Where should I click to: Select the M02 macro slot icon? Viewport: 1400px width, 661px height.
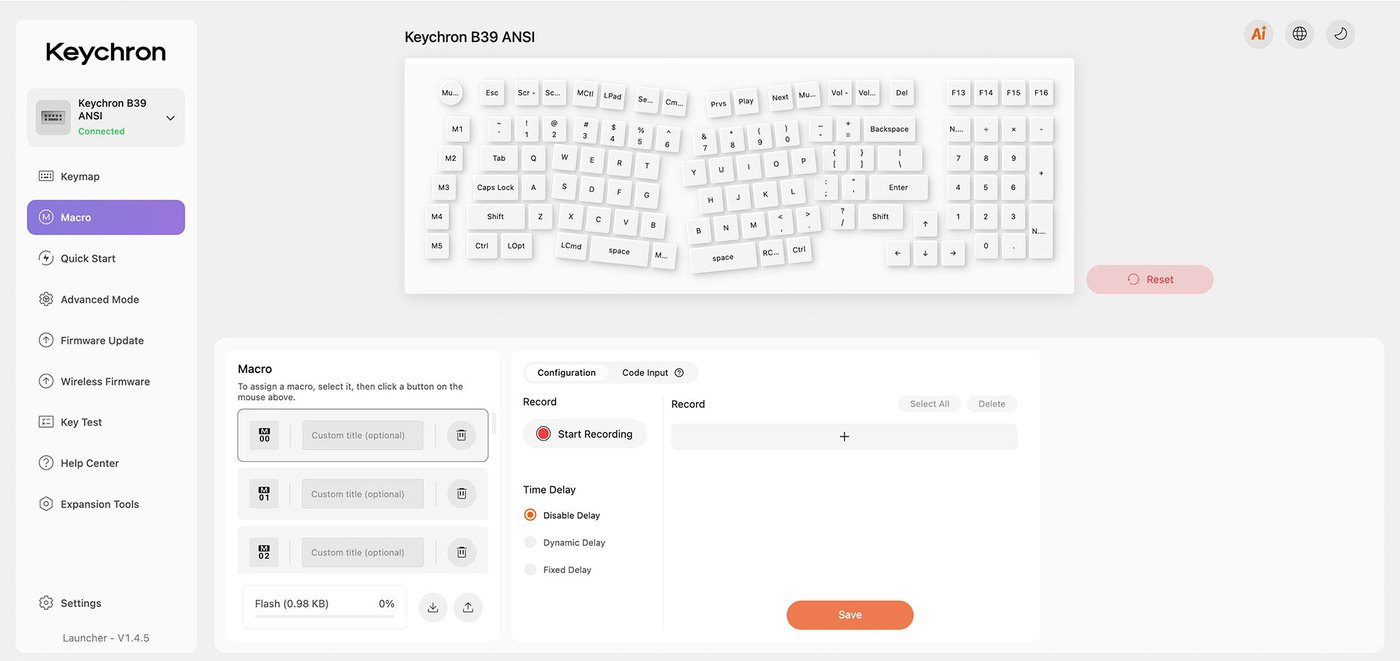[264, 552]
